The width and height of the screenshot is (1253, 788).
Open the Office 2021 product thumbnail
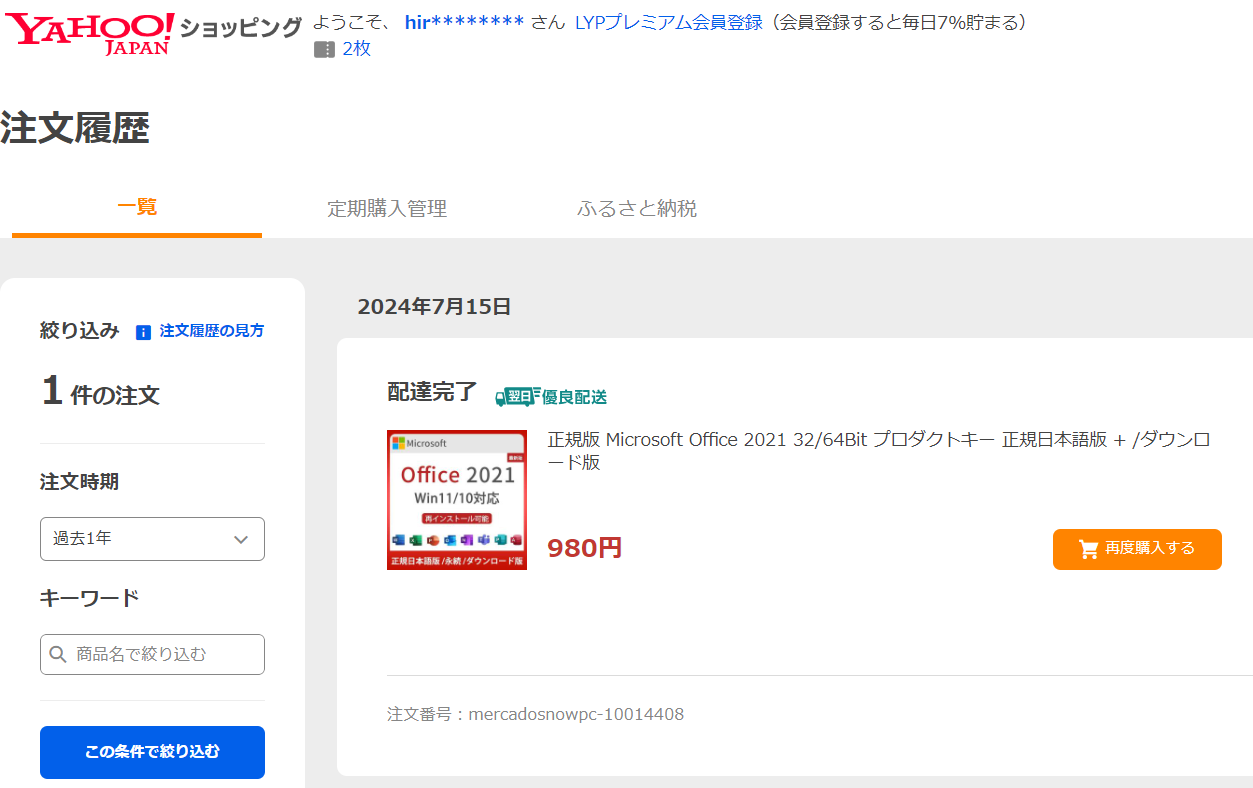[x=457, y=500]
